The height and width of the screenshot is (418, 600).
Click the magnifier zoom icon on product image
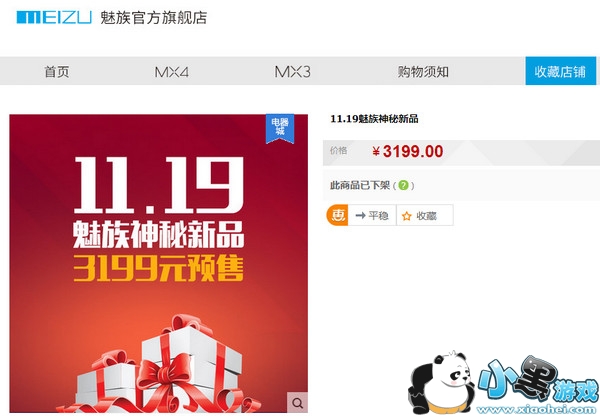297,402
